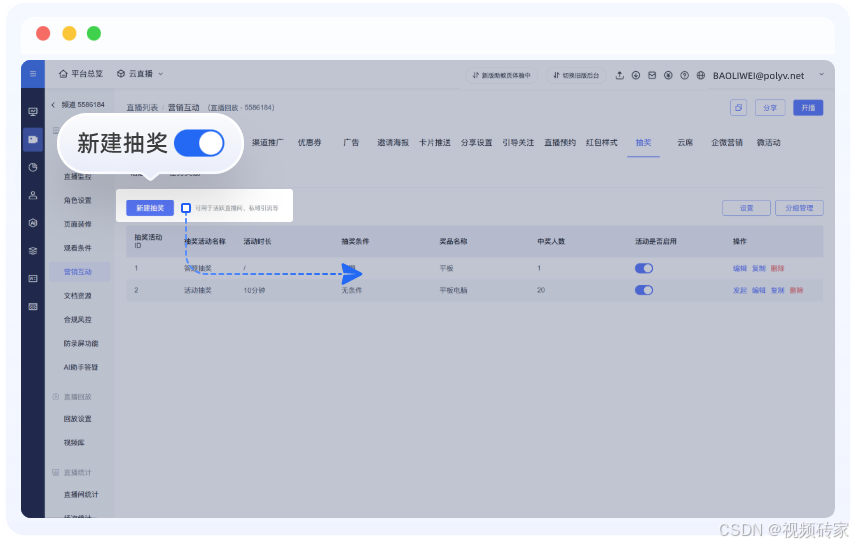Open 页面装修 in the left menu

tap(78, 224)
